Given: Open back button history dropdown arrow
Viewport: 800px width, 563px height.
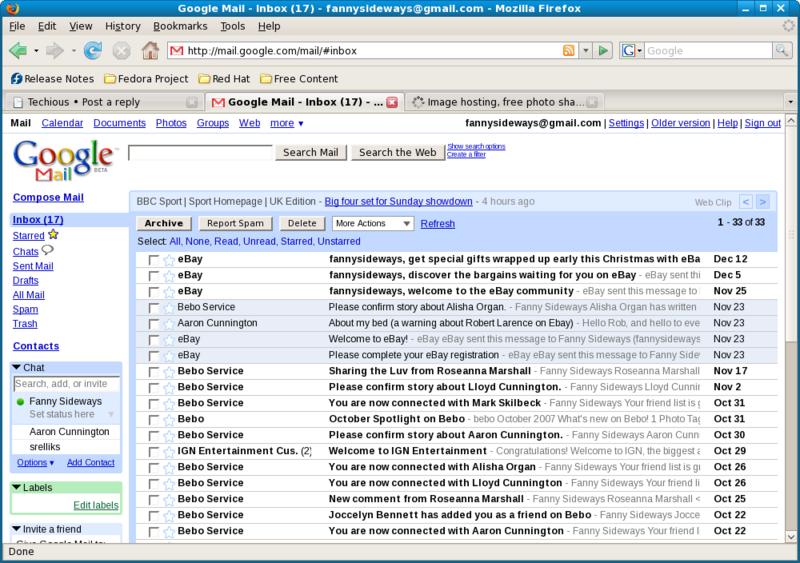Looking at the screenshot, I should pyautogui.click(x=36, y=51).
